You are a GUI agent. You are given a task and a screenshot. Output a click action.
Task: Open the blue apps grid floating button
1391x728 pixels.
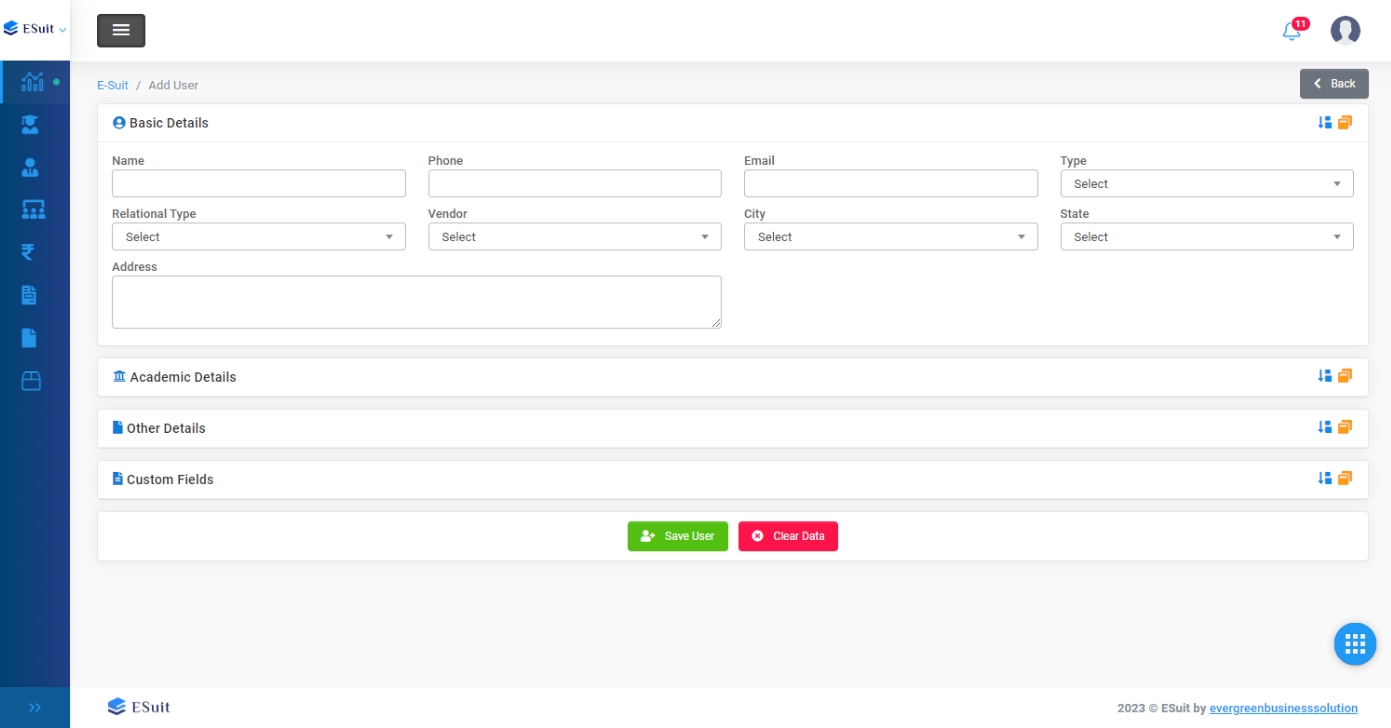pos(1355,643)
